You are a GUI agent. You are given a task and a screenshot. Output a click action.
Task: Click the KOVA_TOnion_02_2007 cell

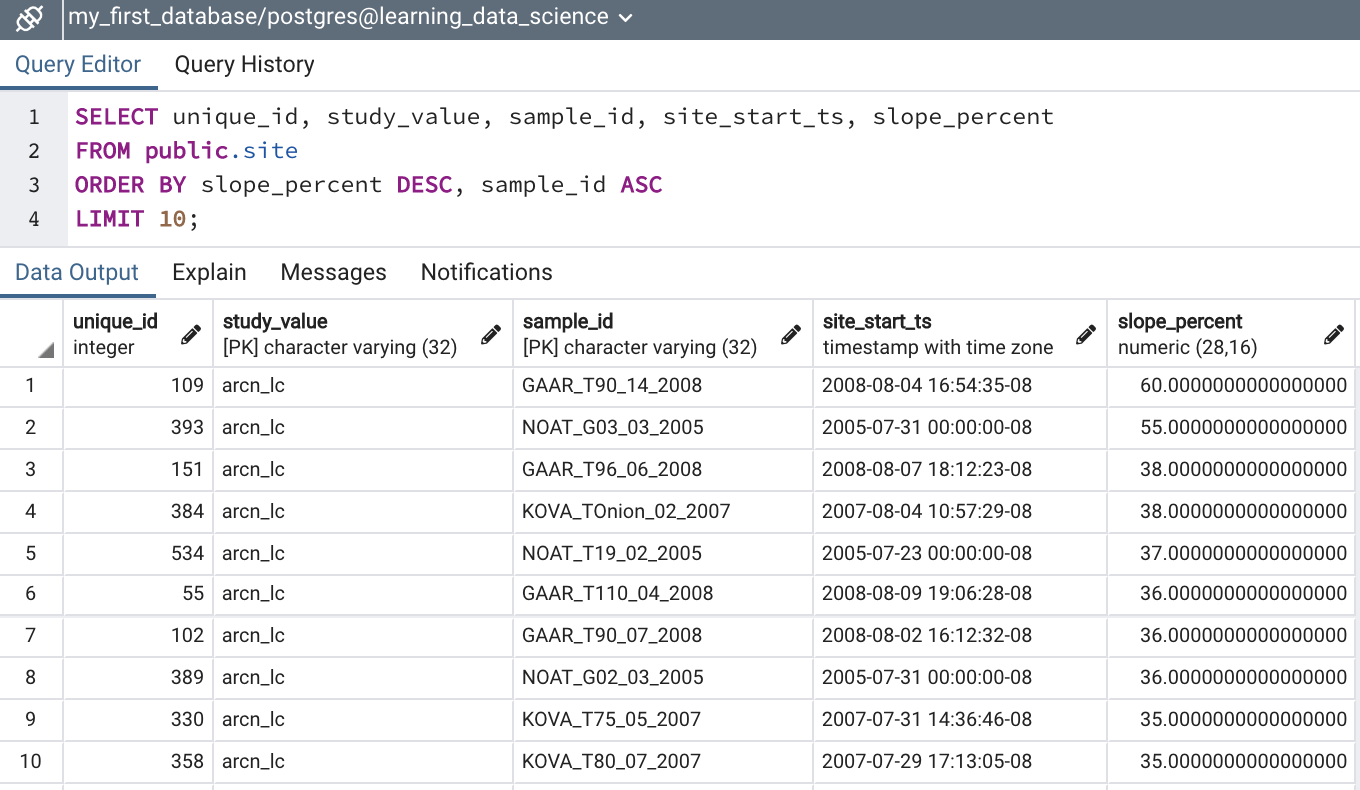626,512
